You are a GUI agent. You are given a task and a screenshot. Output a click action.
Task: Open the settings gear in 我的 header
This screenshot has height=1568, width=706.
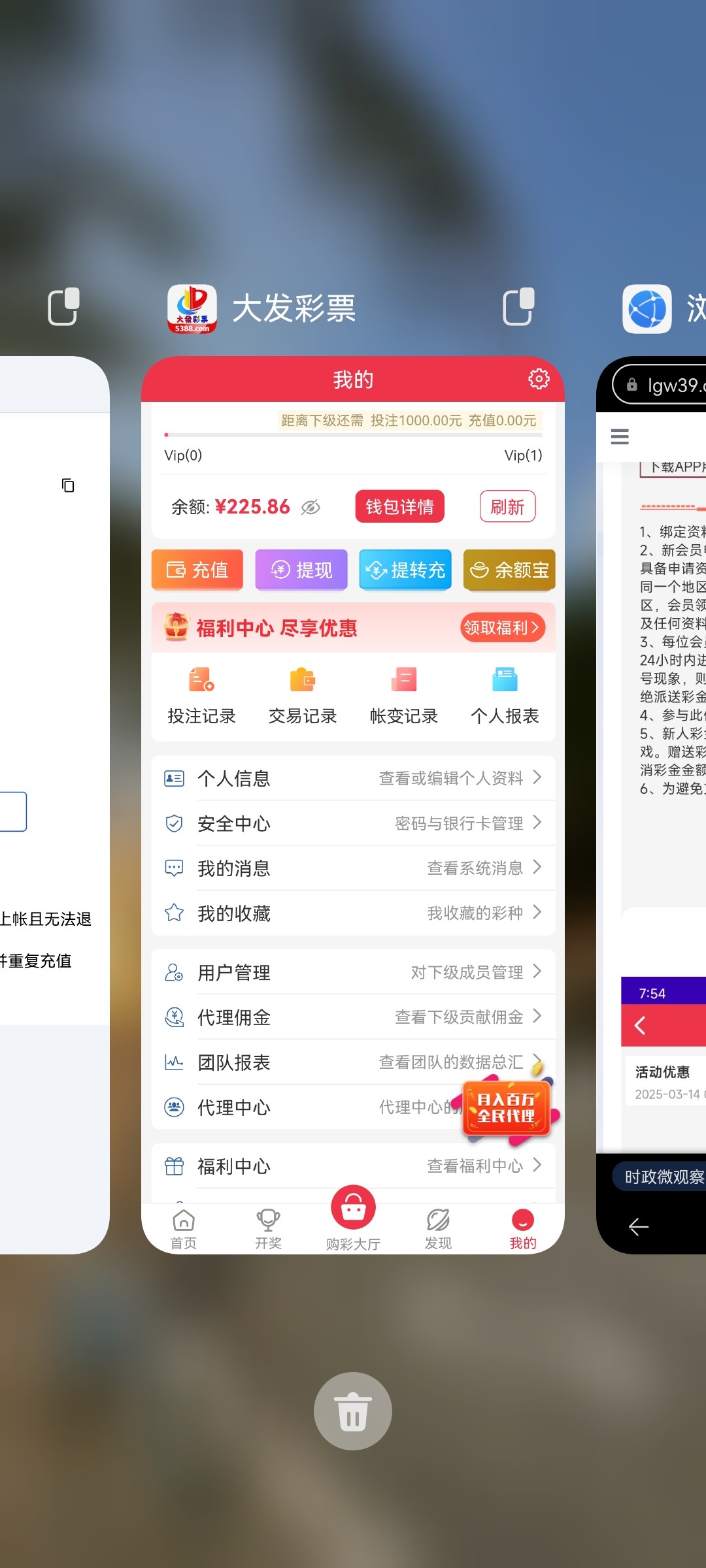(538, 379)
